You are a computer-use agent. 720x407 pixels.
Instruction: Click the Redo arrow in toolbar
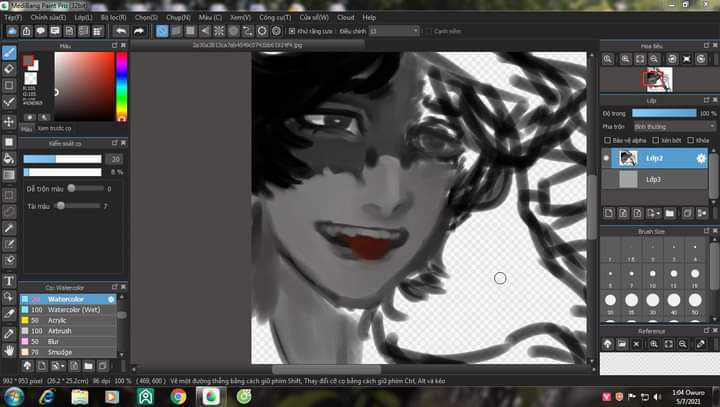click(138, 31)
